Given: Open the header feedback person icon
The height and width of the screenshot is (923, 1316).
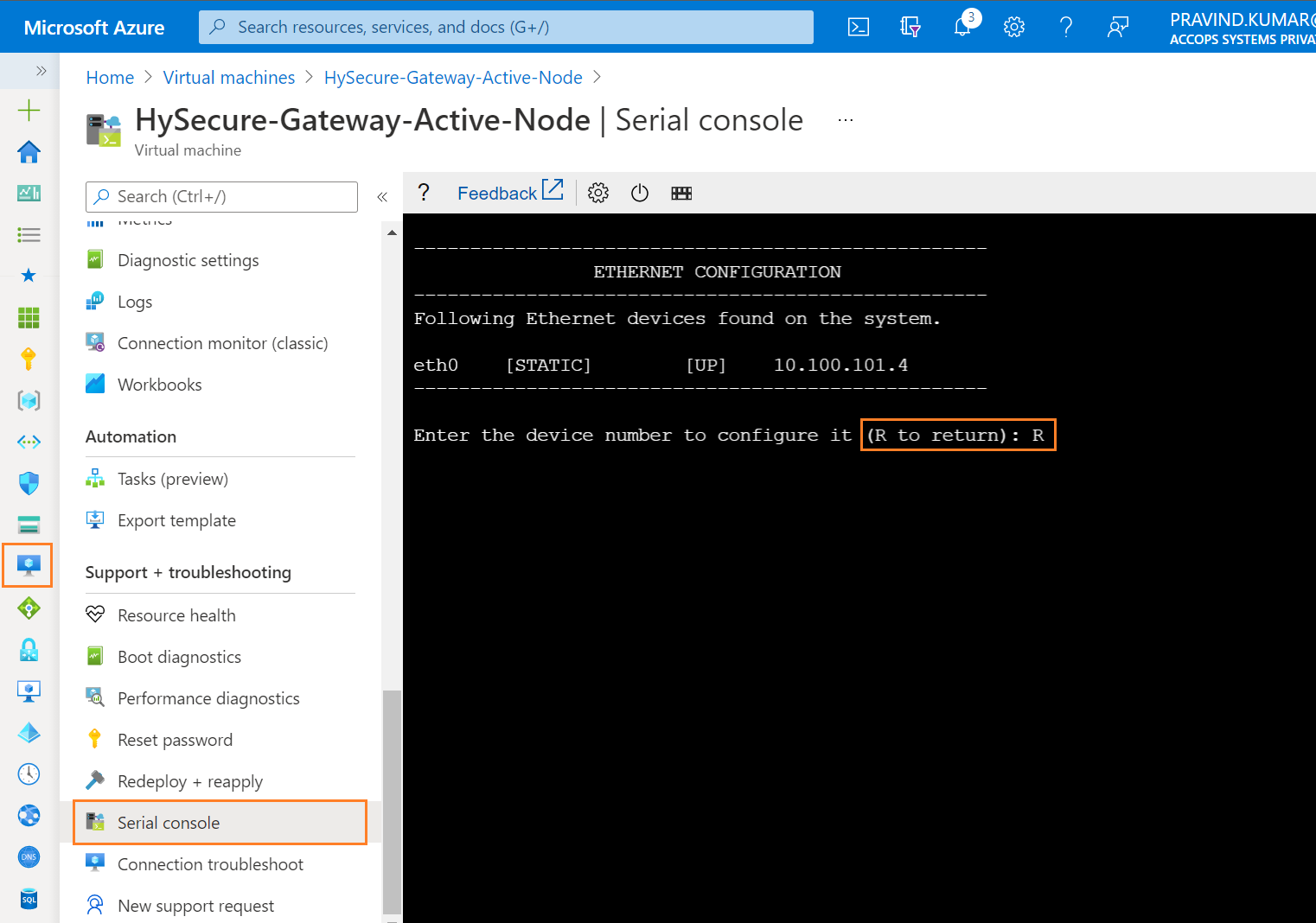Looking at the screenshot, I should click(x=1118, y=27).
